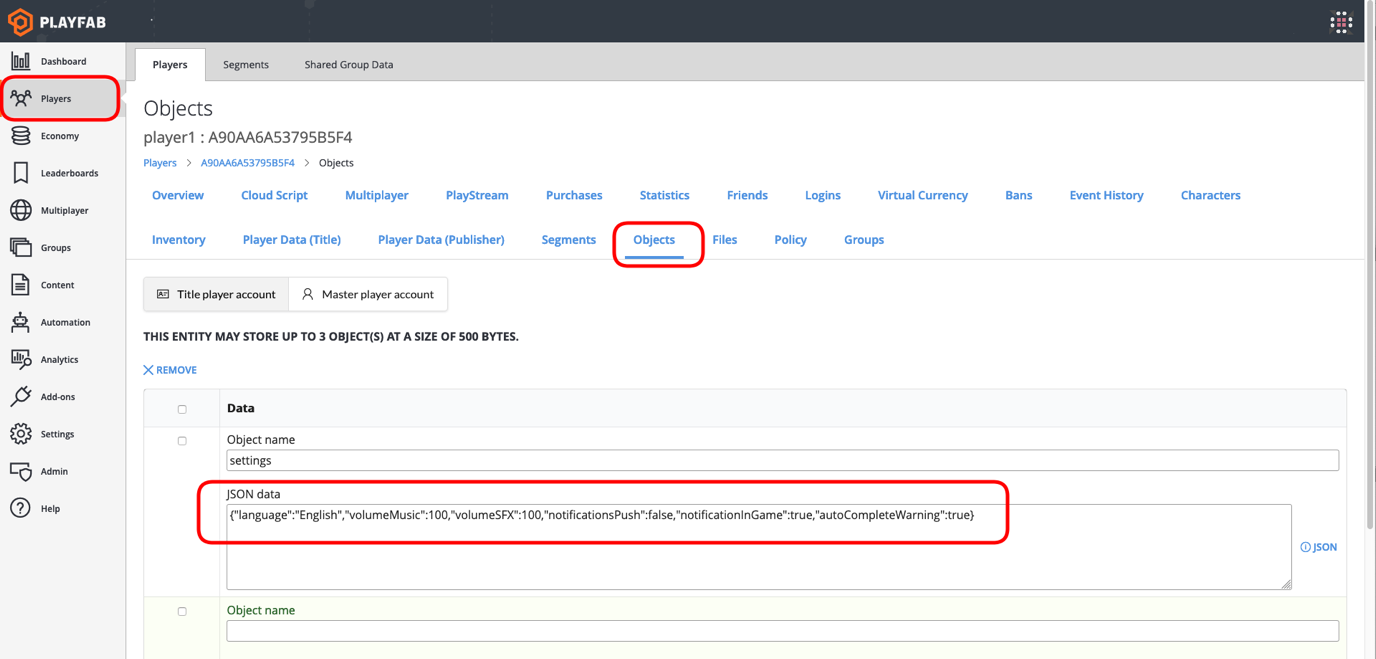Click the Multiplayer globe icon

20,210
